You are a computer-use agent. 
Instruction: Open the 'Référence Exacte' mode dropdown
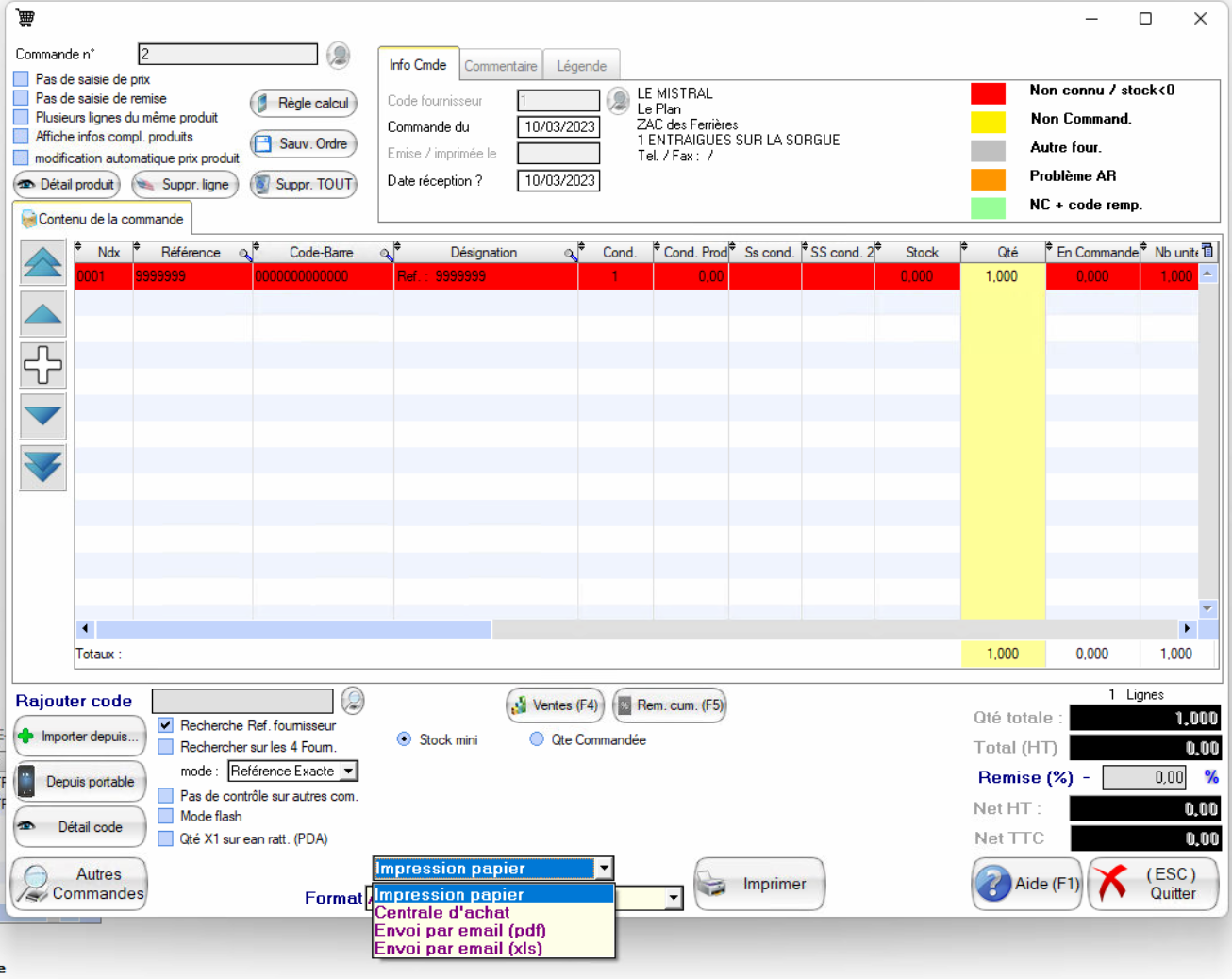tap(348, 772)
